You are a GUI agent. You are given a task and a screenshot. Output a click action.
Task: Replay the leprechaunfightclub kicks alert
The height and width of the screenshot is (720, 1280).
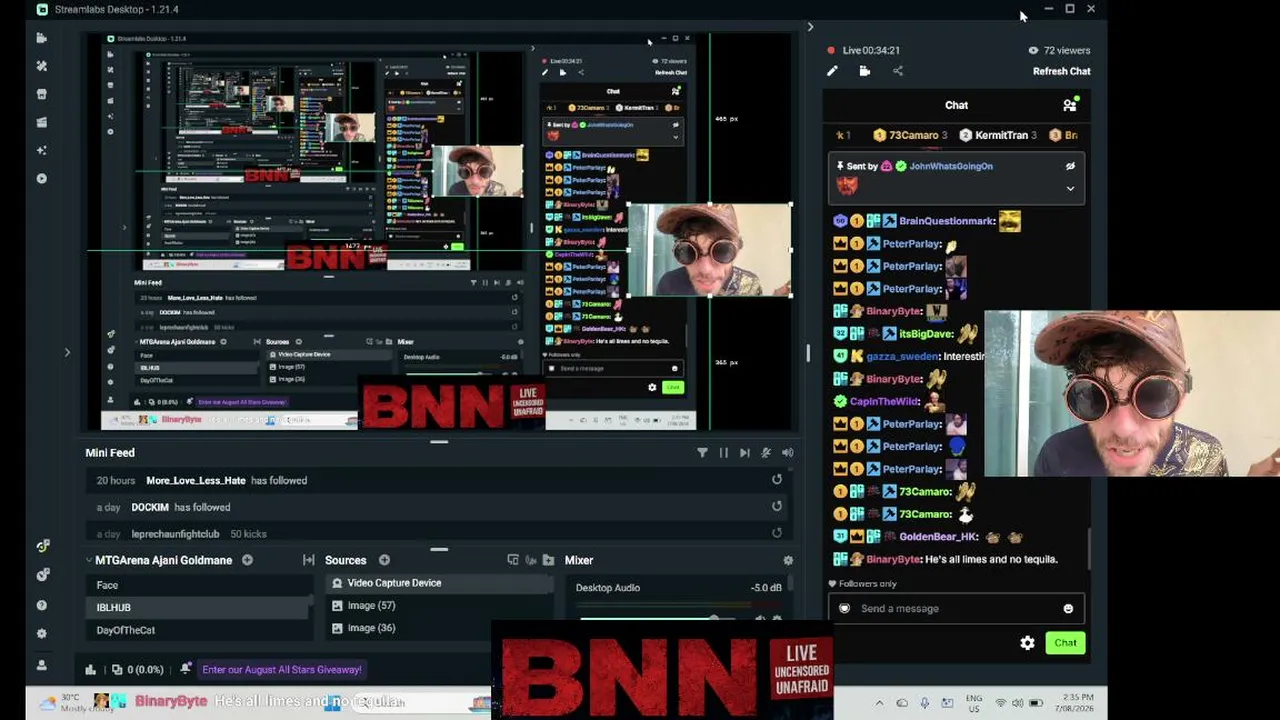[x=776, y=533]
